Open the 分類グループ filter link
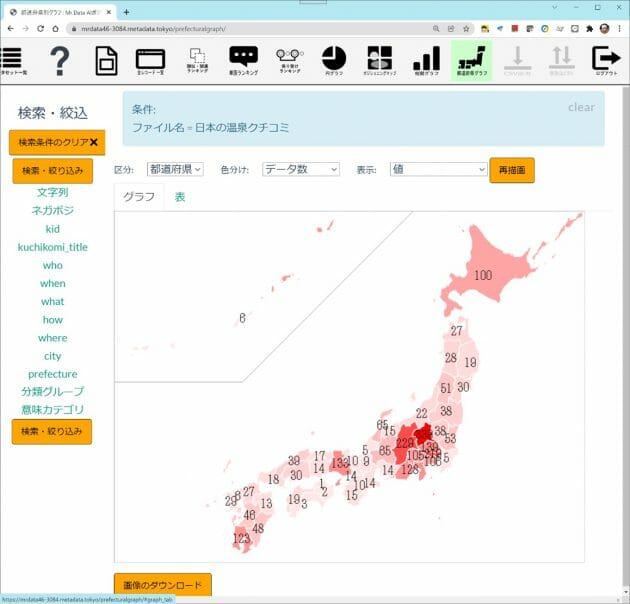 point(53,391)
